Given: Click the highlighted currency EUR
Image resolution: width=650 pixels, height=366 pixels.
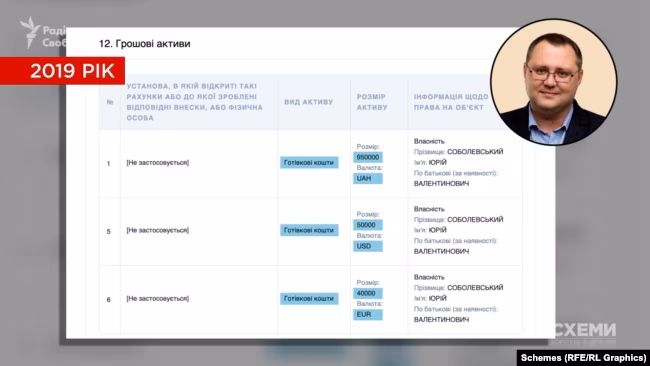Looking at the screenshot, I should coord(368,315).
